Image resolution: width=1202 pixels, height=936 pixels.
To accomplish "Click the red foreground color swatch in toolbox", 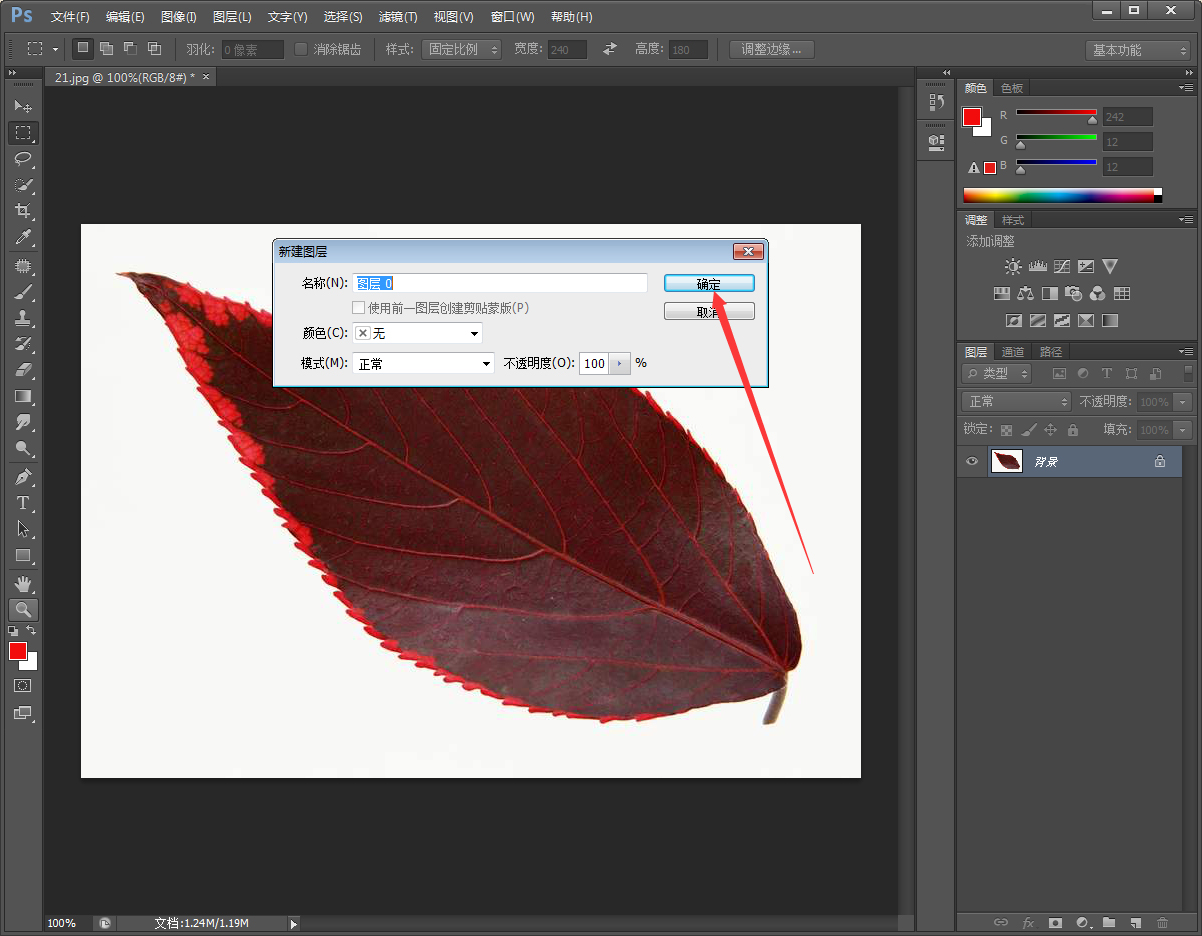I will coord(18,652).
